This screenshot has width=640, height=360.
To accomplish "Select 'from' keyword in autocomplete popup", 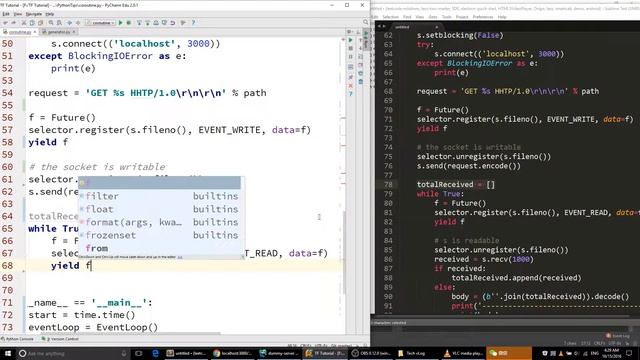I will [x=160, y=248].
